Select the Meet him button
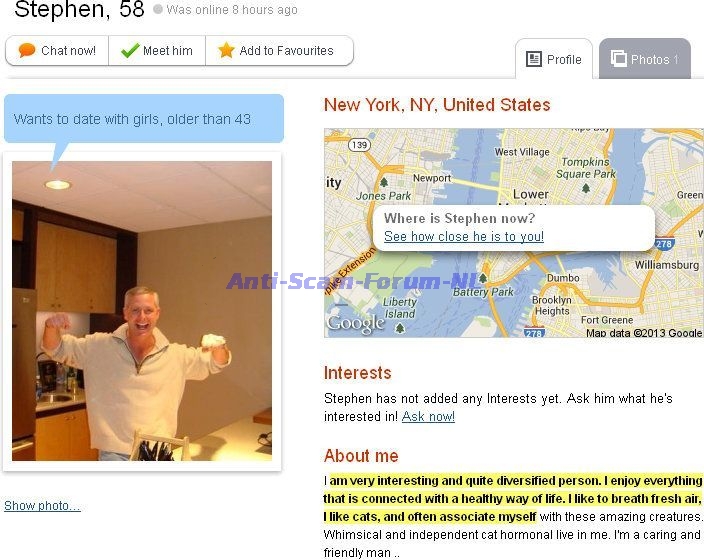The image size is (704, 560). (157, 50)
